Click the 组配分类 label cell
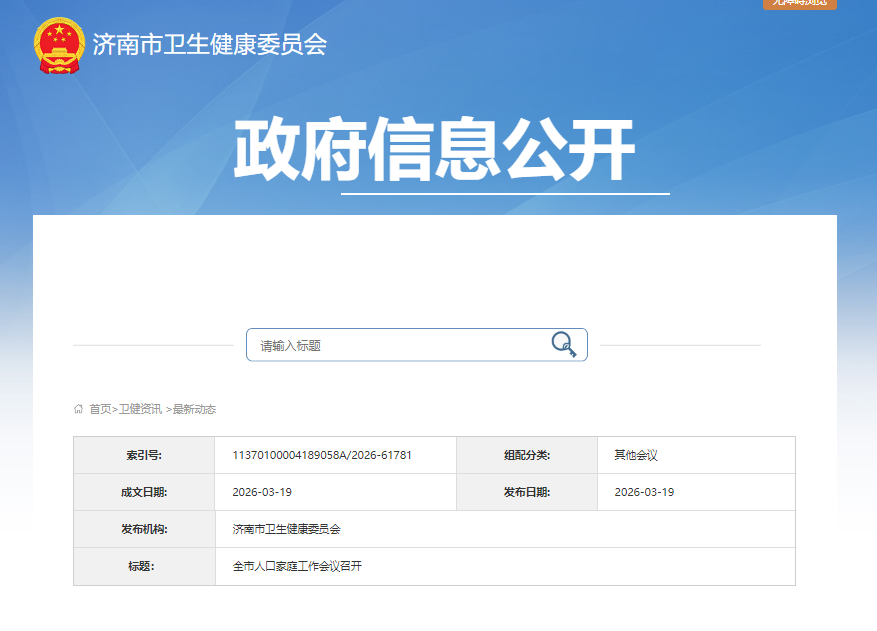The height and width of the screenshot is (631, 877). pyautogui.click(x=526, y=455)
